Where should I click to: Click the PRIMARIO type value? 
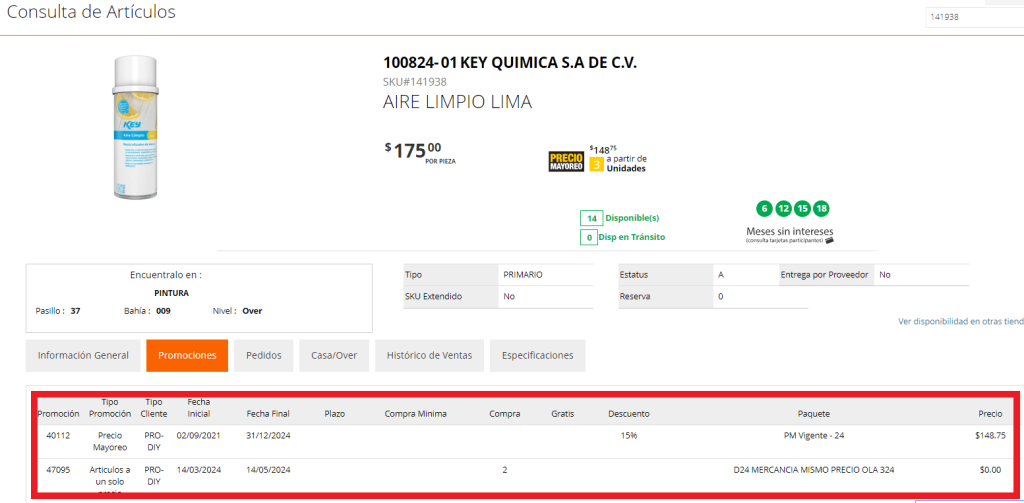point(523,275)
